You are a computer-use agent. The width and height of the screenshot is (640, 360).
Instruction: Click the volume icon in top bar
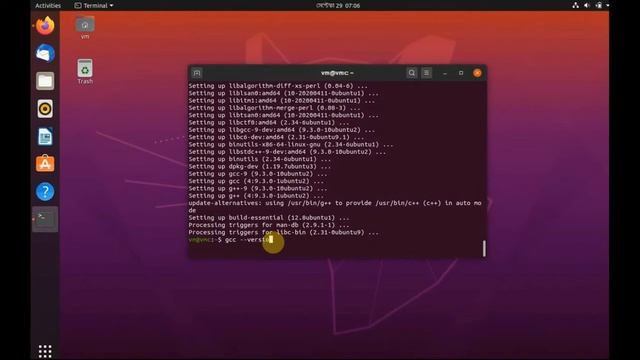587,5
